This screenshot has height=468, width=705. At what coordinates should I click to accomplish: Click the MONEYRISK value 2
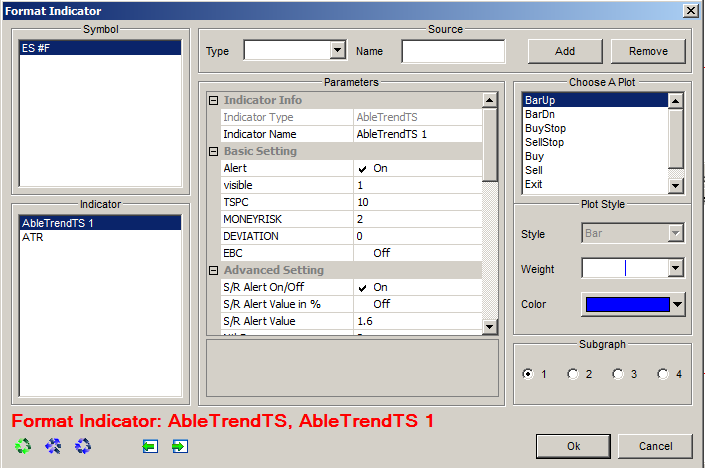(418, 219)
